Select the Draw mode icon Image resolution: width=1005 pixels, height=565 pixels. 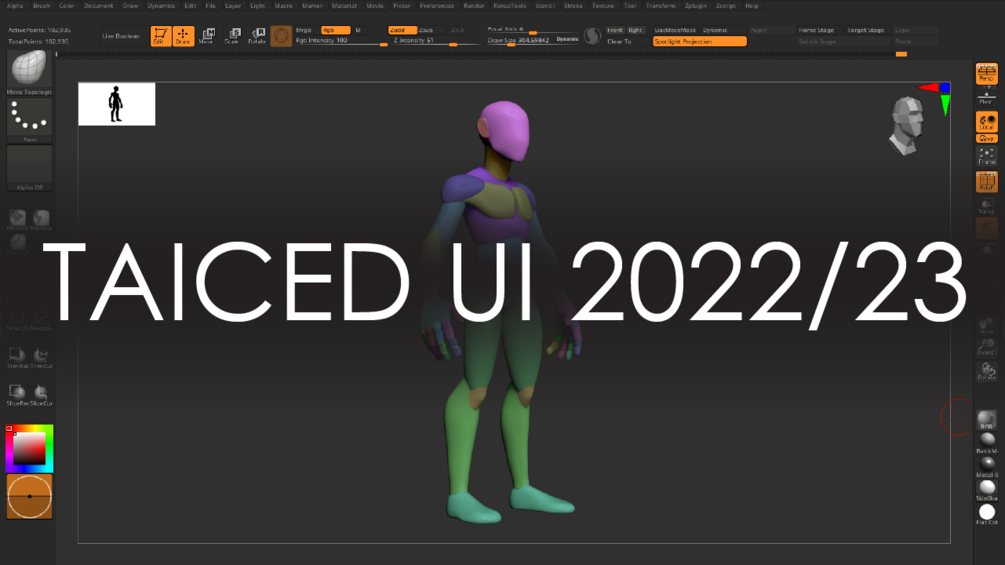pos(183,36)
